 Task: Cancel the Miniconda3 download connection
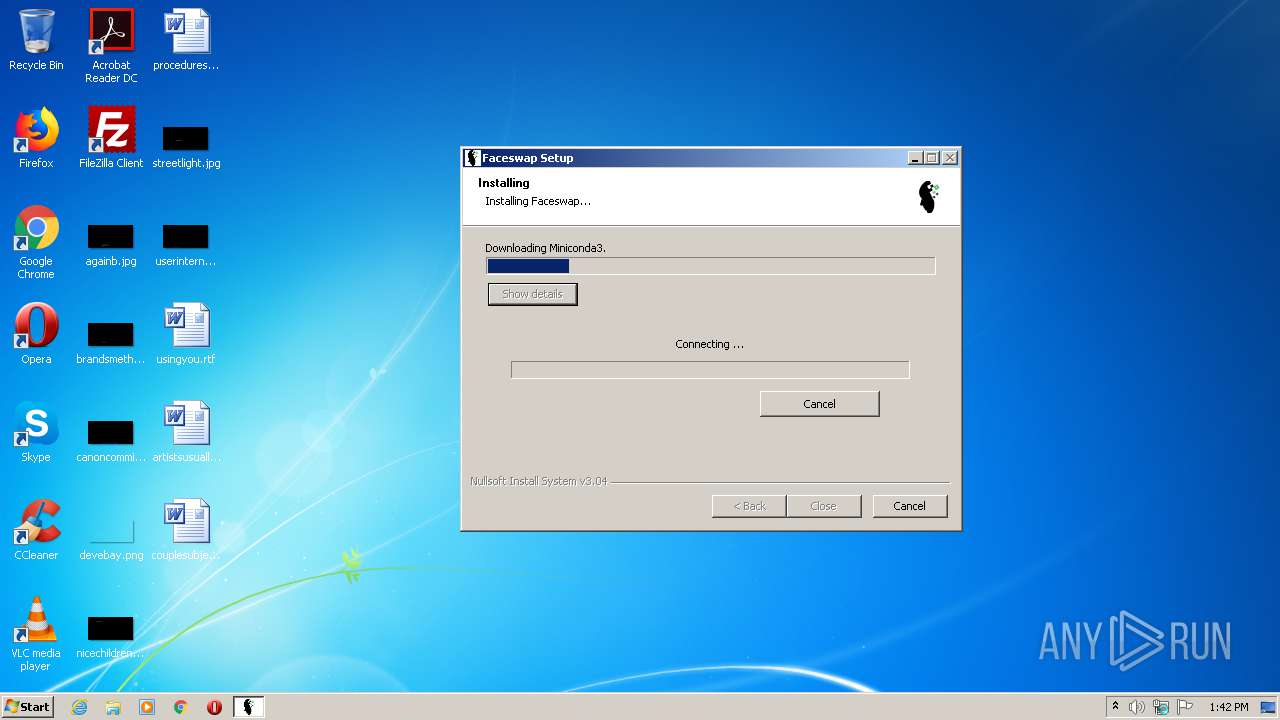[819, 404]
